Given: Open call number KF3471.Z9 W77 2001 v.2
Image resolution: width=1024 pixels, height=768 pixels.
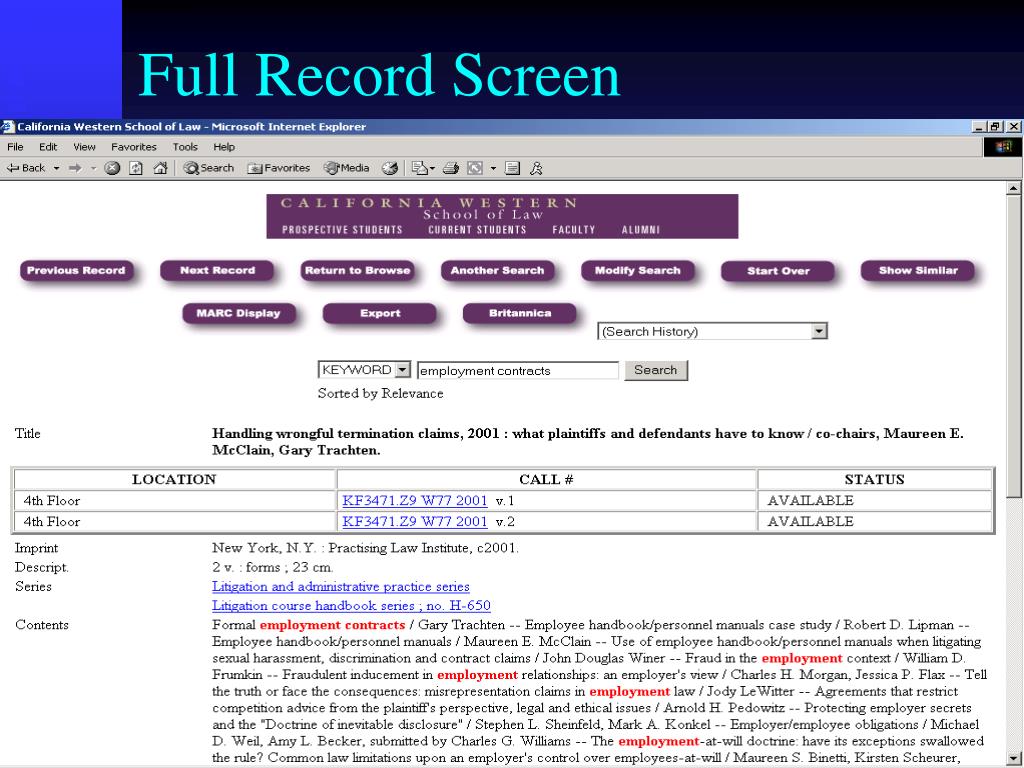Looking at the screenshot, I should tap(415, 522).
